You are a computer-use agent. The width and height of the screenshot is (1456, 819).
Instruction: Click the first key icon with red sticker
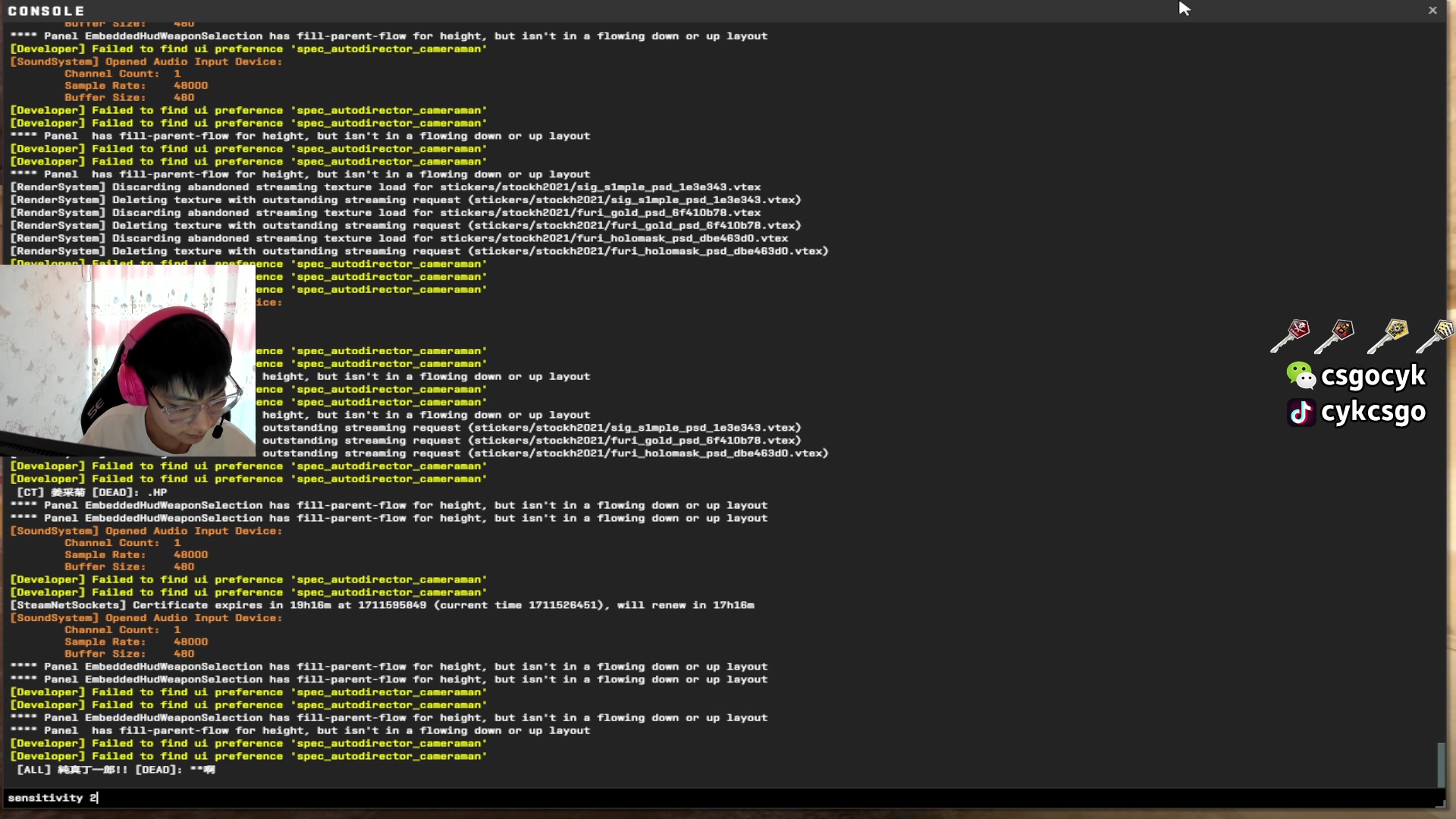(x=1290, y=336)
